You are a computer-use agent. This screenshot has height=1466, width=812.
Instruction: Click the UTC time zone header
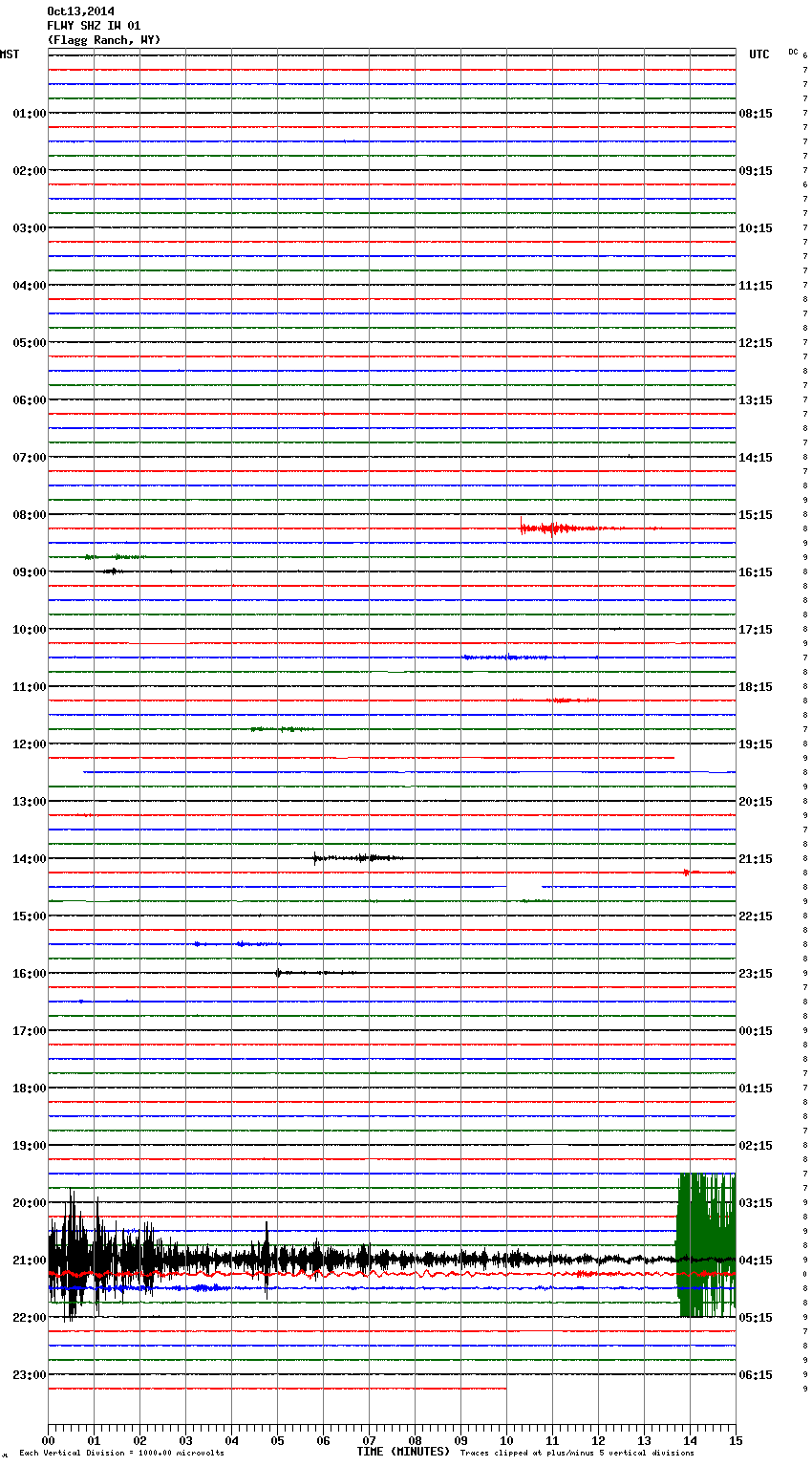point(759,54)
